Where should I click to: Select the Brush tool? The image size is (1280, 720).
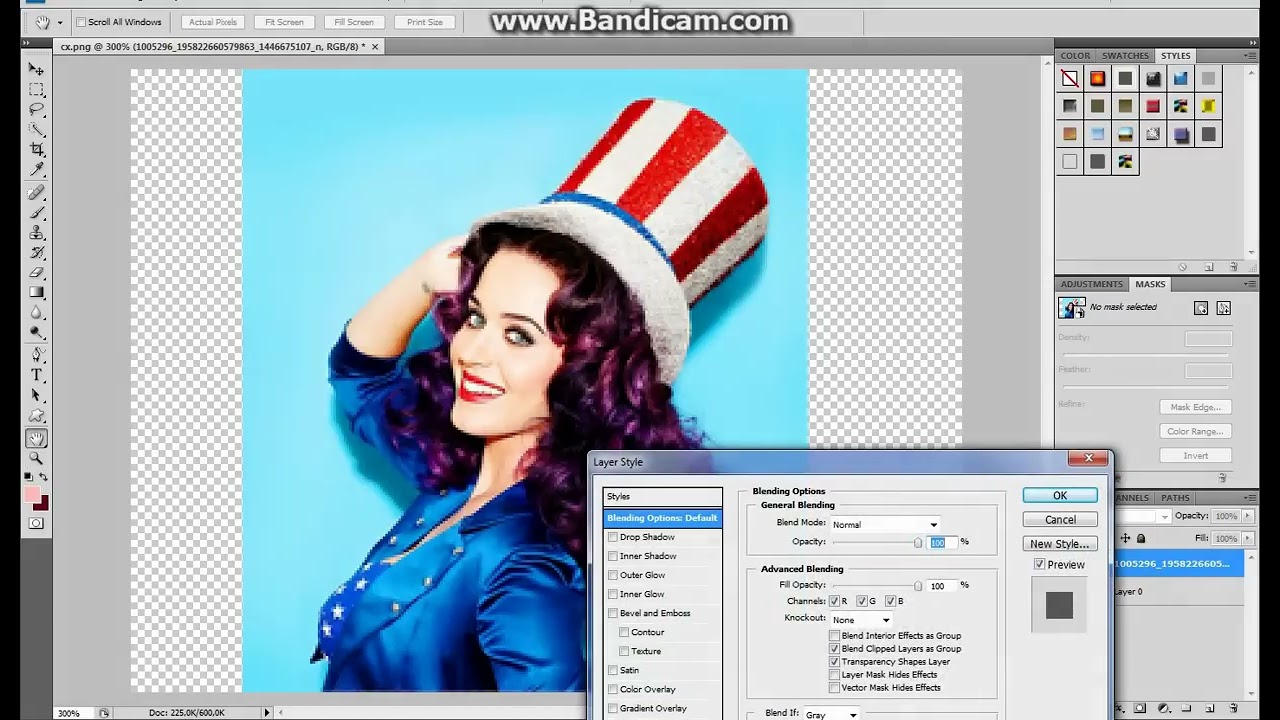pyautogui.click(x=36, y=212)
